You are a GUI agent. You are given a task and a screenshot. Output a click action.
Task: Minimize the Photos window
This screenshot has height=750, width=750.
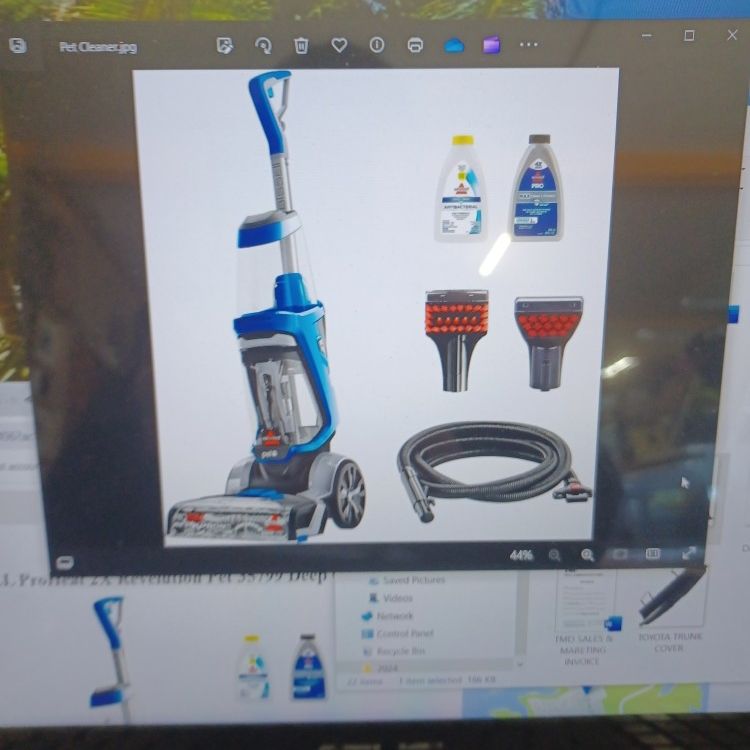point(647,35)
